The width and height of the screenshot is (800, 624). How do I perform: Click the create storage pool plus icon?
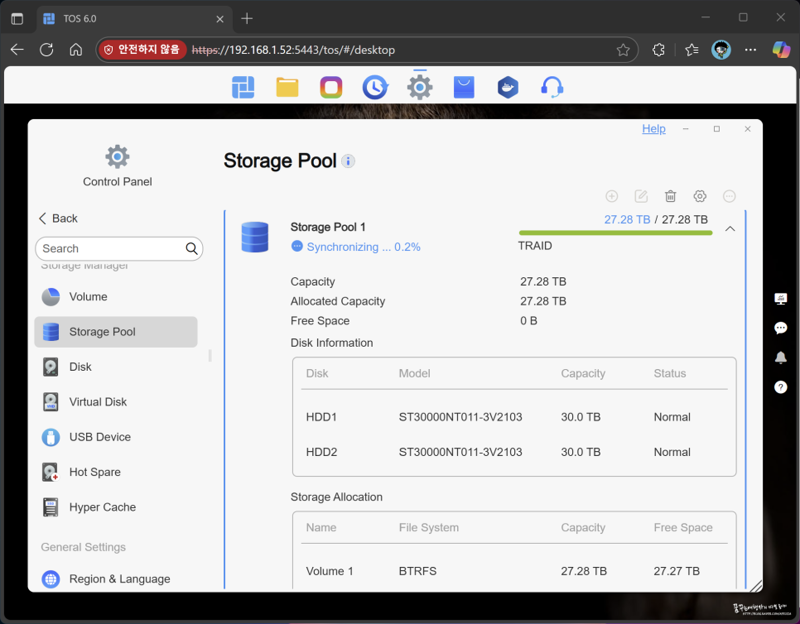point(612,196)
